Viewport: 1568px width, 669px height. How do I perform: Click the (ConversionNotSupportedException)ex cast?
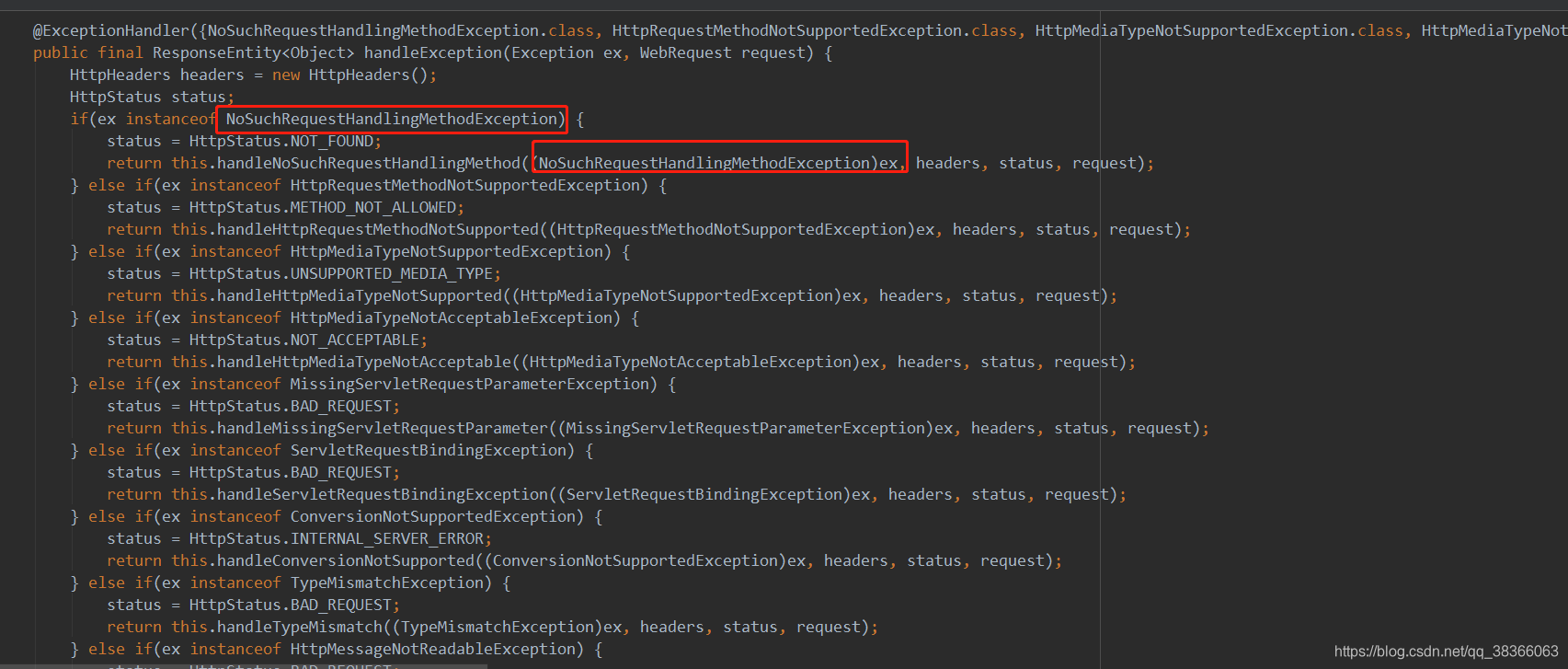click(645, 561)
